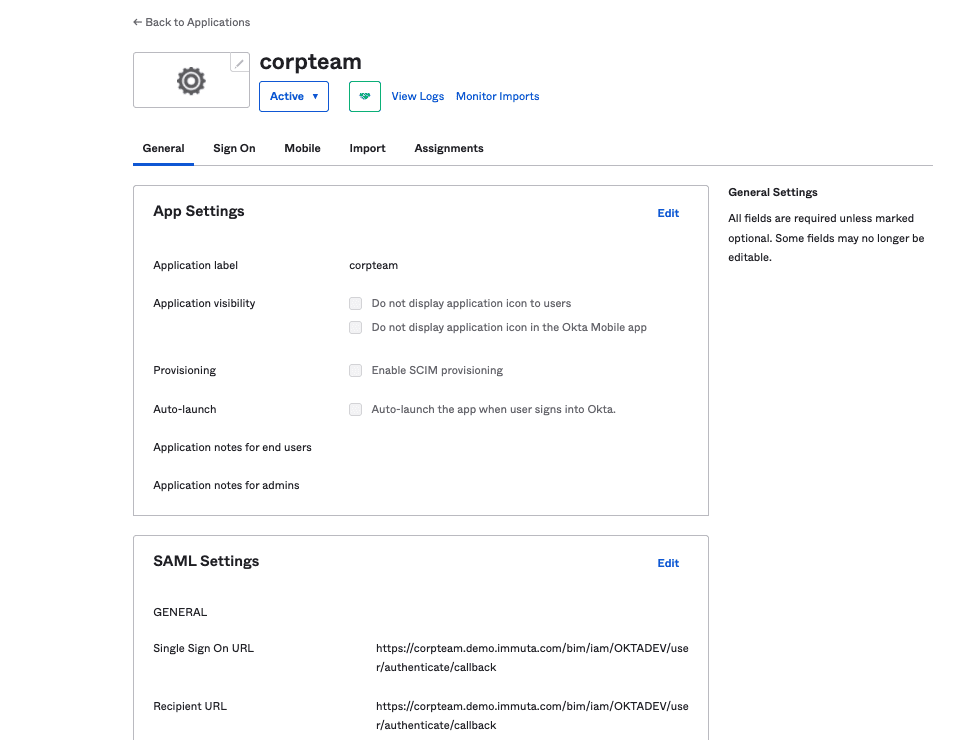The height and width of the screenshot is (740, 968).
Task: Click the SAML Settings heading
Action: [206, 561]
